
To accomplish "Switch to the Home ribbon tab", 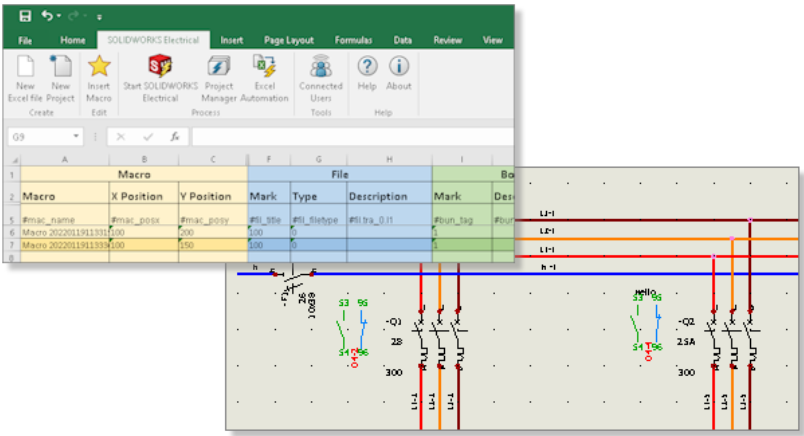I will [x=73, y=40].
